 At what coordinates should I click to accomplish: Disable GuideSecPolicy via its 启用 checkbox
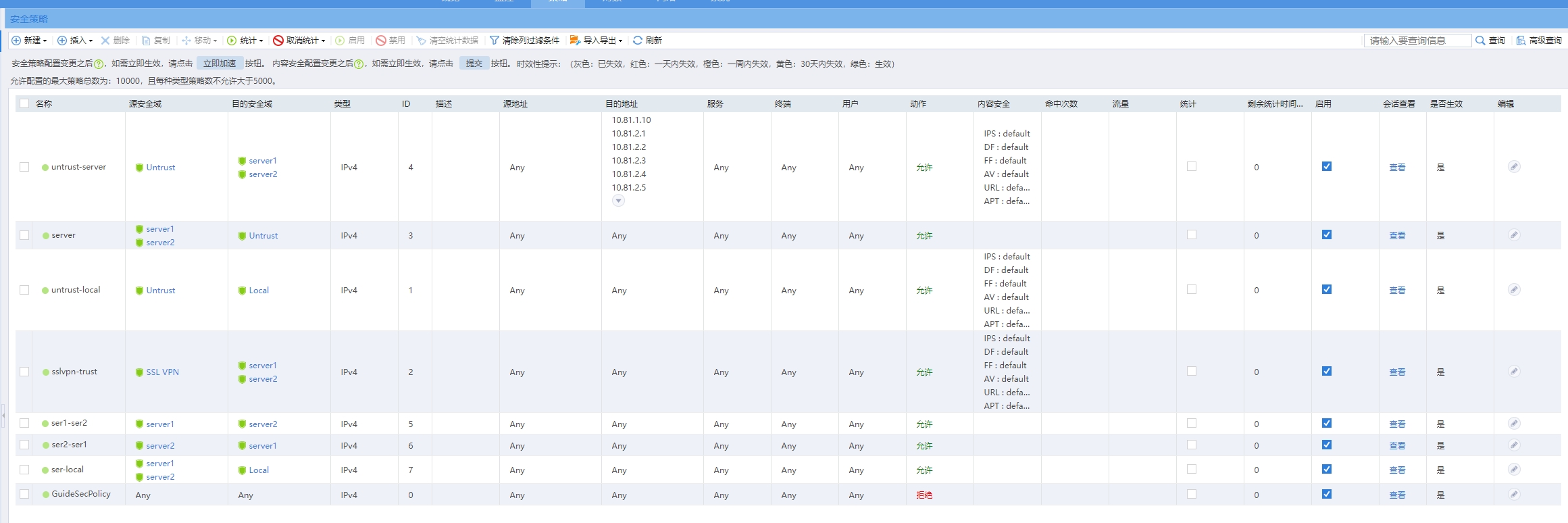1327,494
